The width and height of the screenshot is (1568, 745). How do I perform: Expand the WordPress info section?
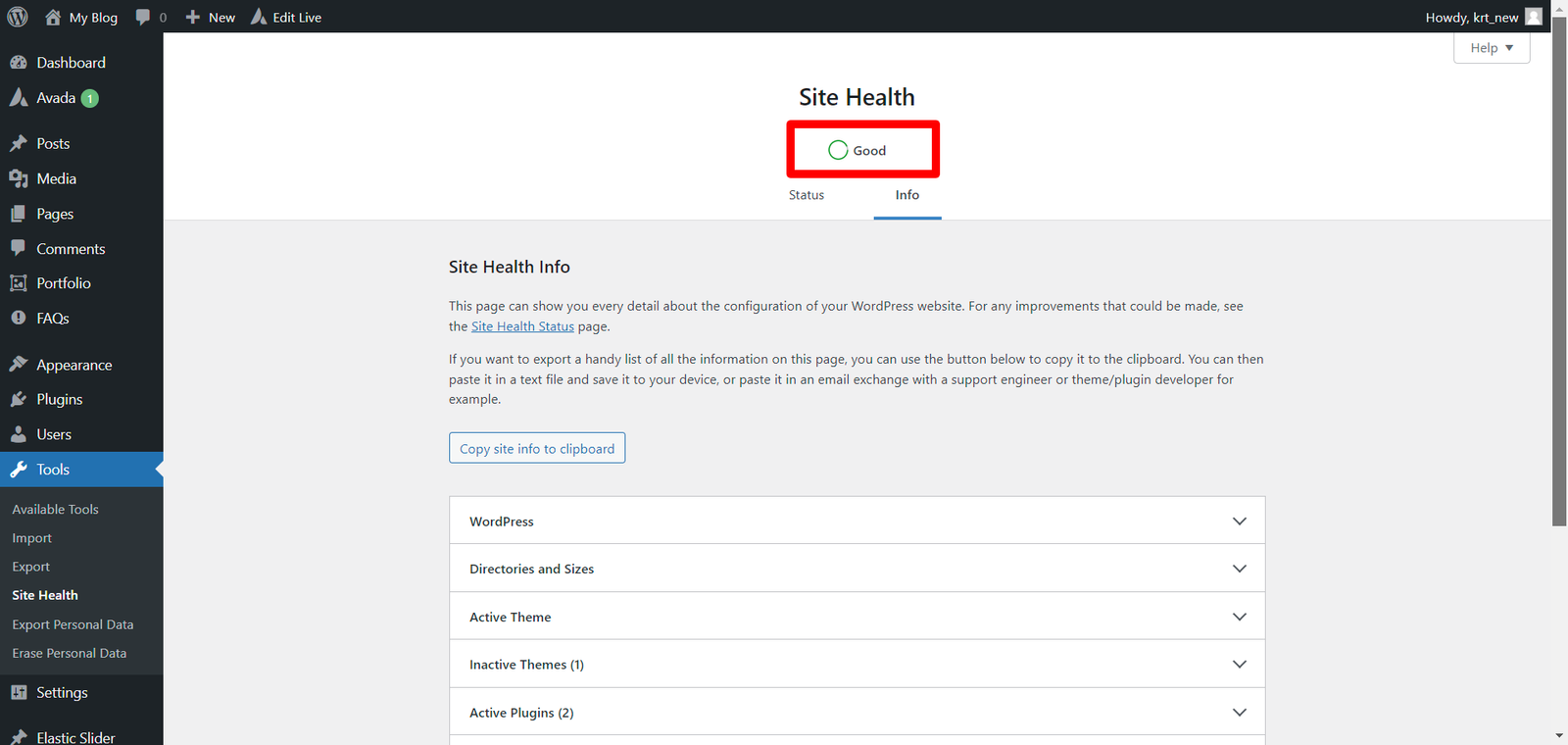857,521
